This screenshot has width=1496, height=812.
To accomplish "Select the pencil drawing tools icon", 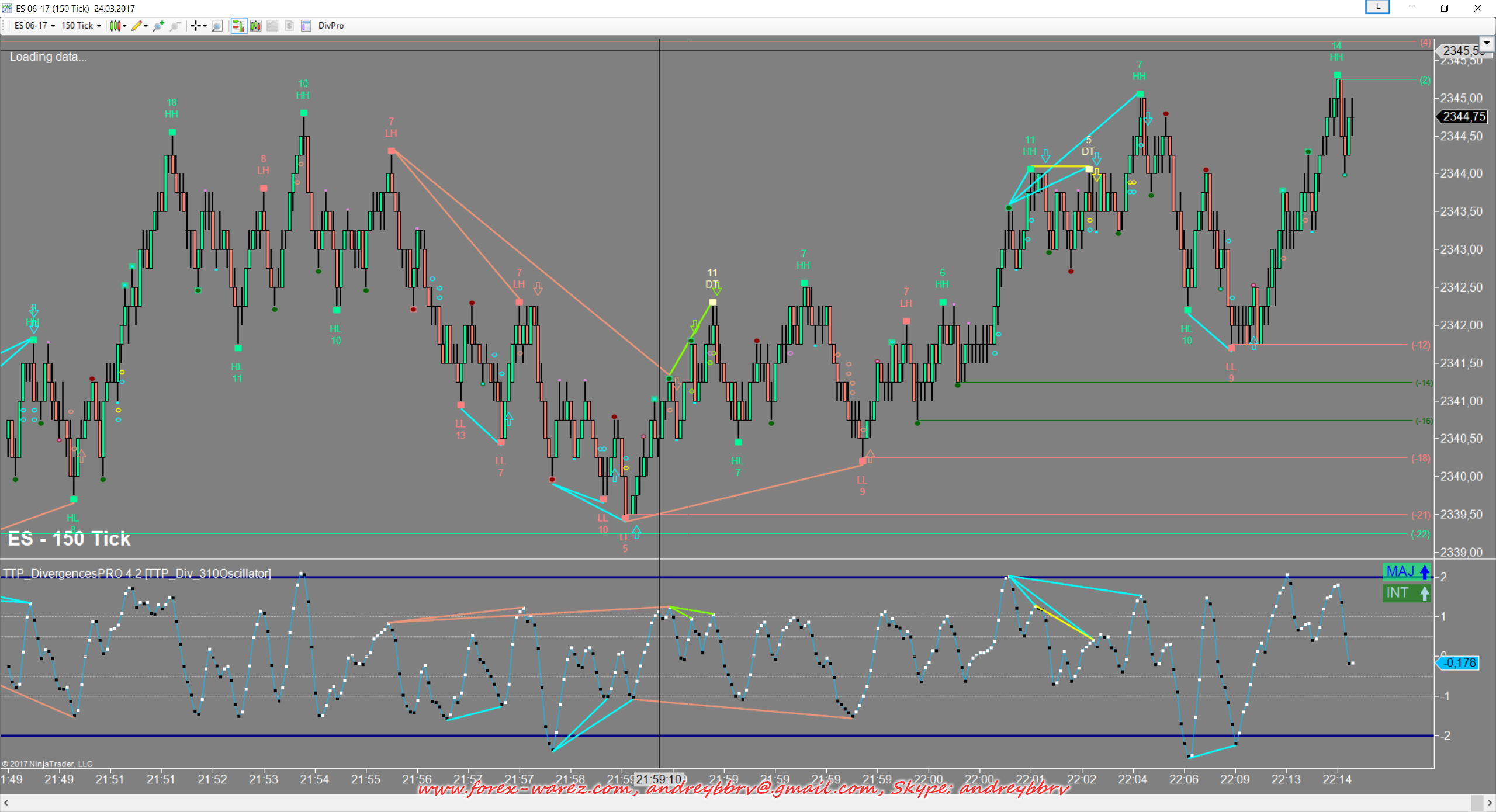I will [x=137, y=26].
